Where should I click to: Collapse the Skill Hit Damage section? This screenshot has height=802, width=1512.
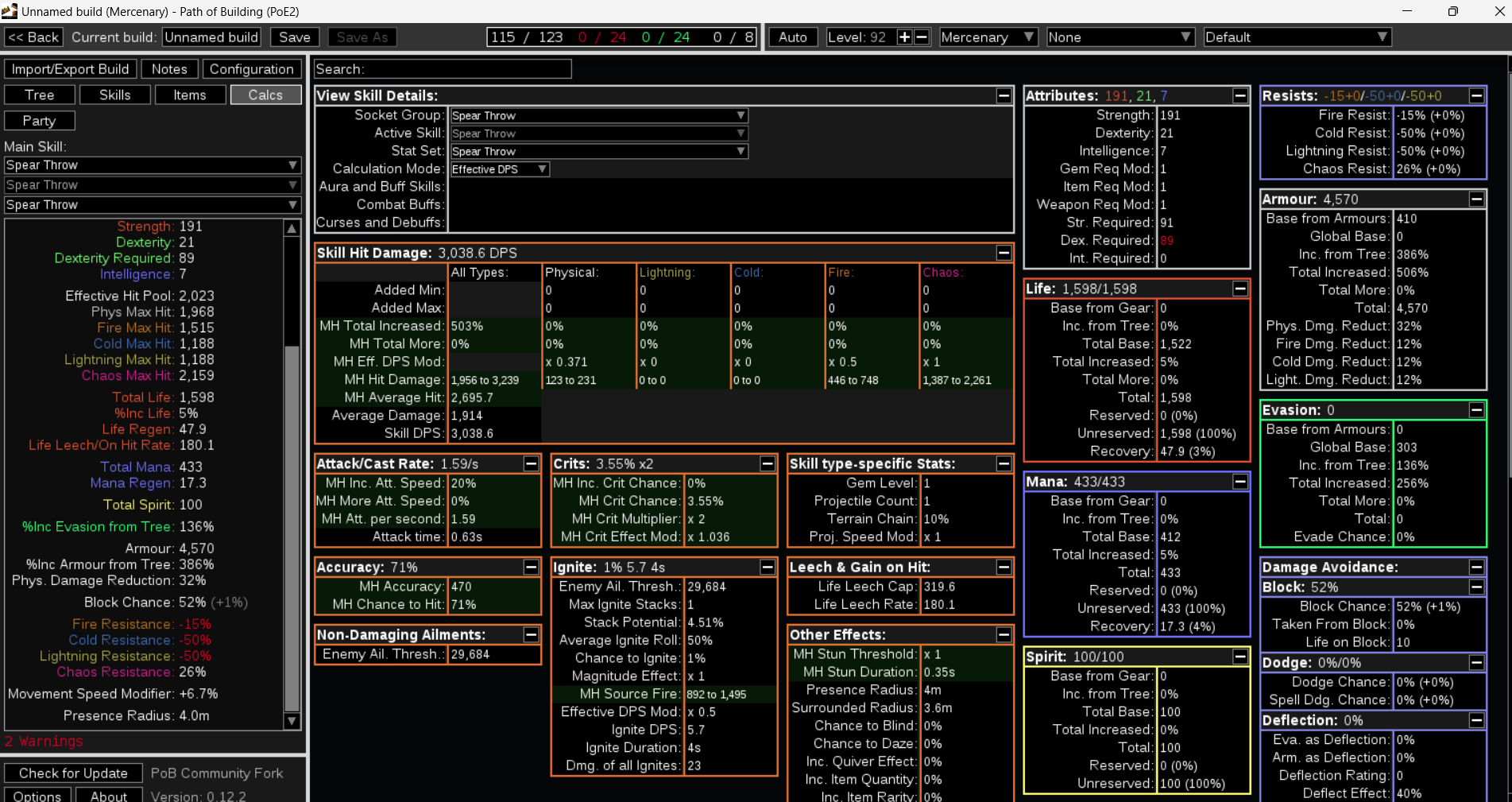(x=1004, y=253)
